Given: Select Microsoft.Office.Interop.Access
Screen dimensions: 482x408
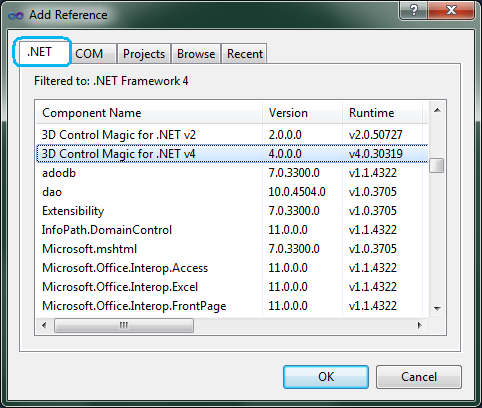Looking at the screenshot, I should pos(232,268).
